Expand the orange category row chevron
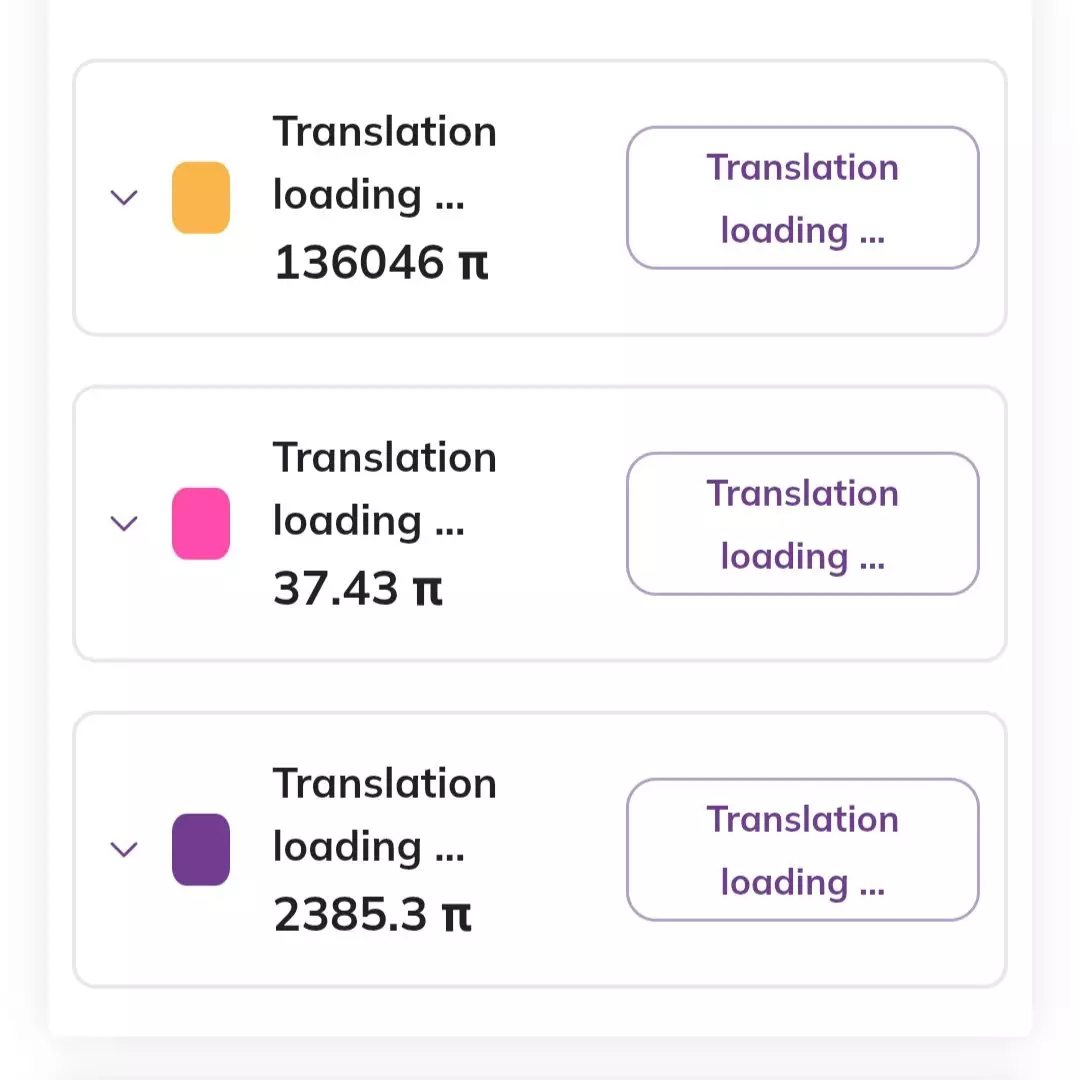1080x1080 pixels. pos(123,198)
